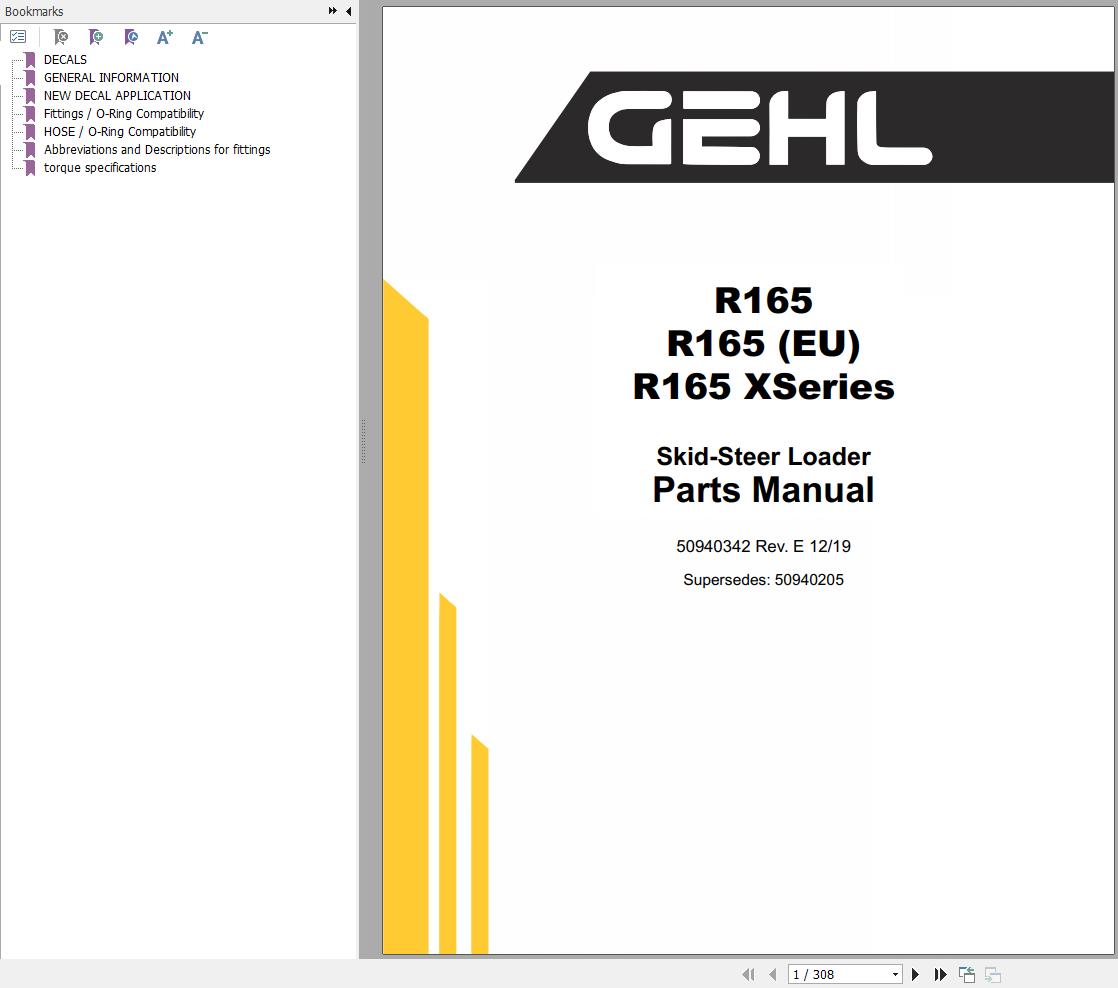Open the DECALS bookmark
Viewport: 1118px width, 988px height.
65,60
